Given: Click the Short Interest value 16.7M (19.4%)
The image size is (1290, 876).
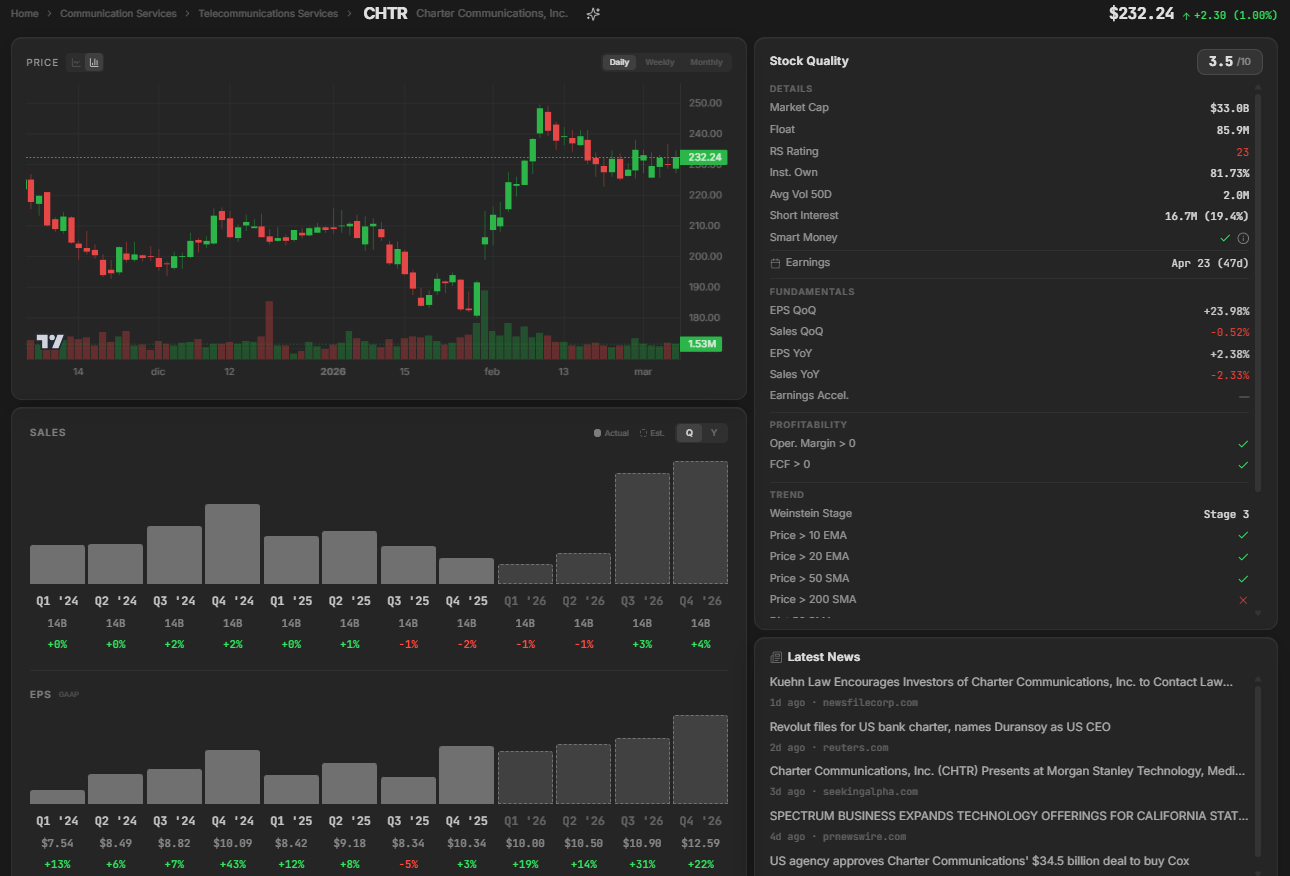Looking at the screenshot, I should tap(1207, 216).
